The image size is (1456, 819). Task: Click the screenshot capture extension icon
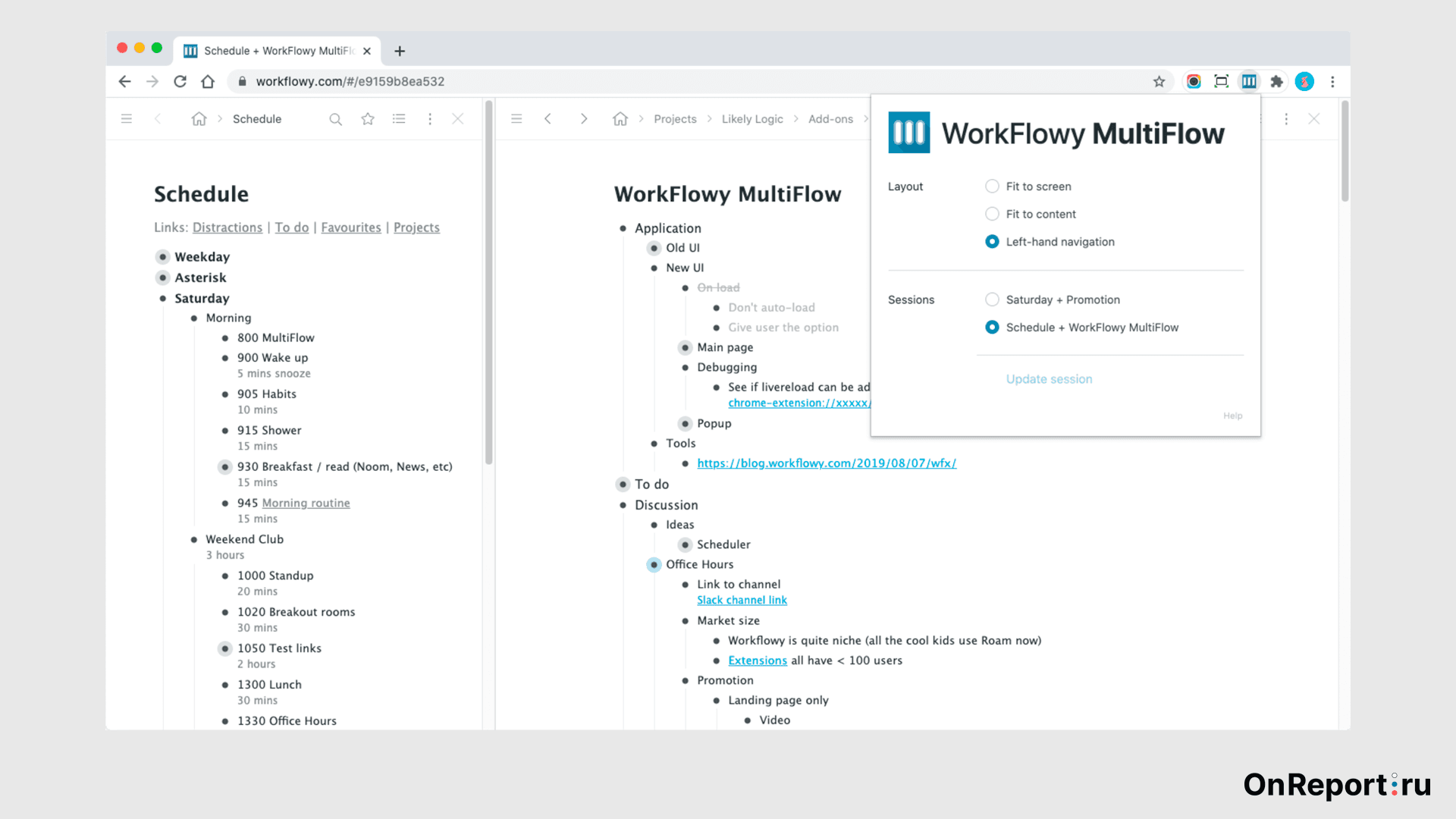[x=1221, y=82]
